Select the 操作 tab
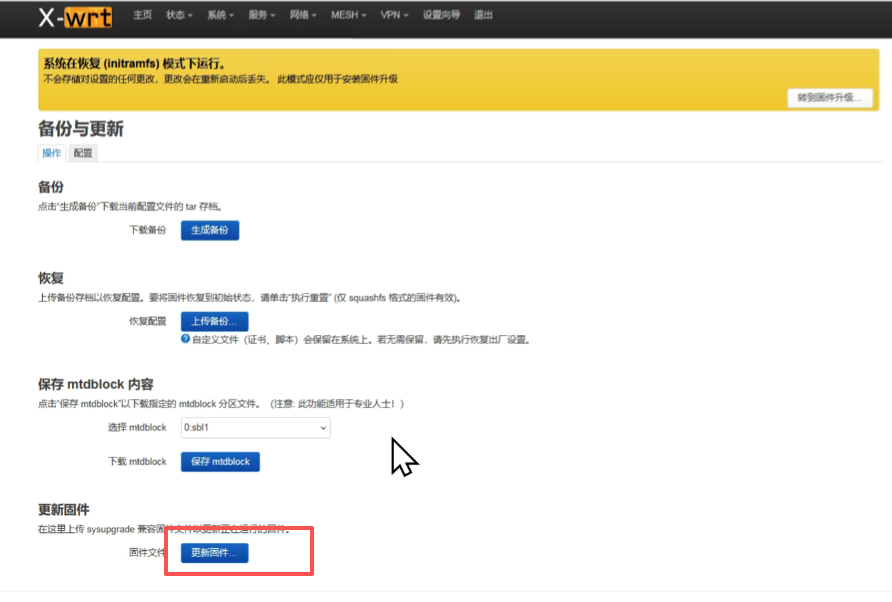892x602 pixels. [50, 153]
